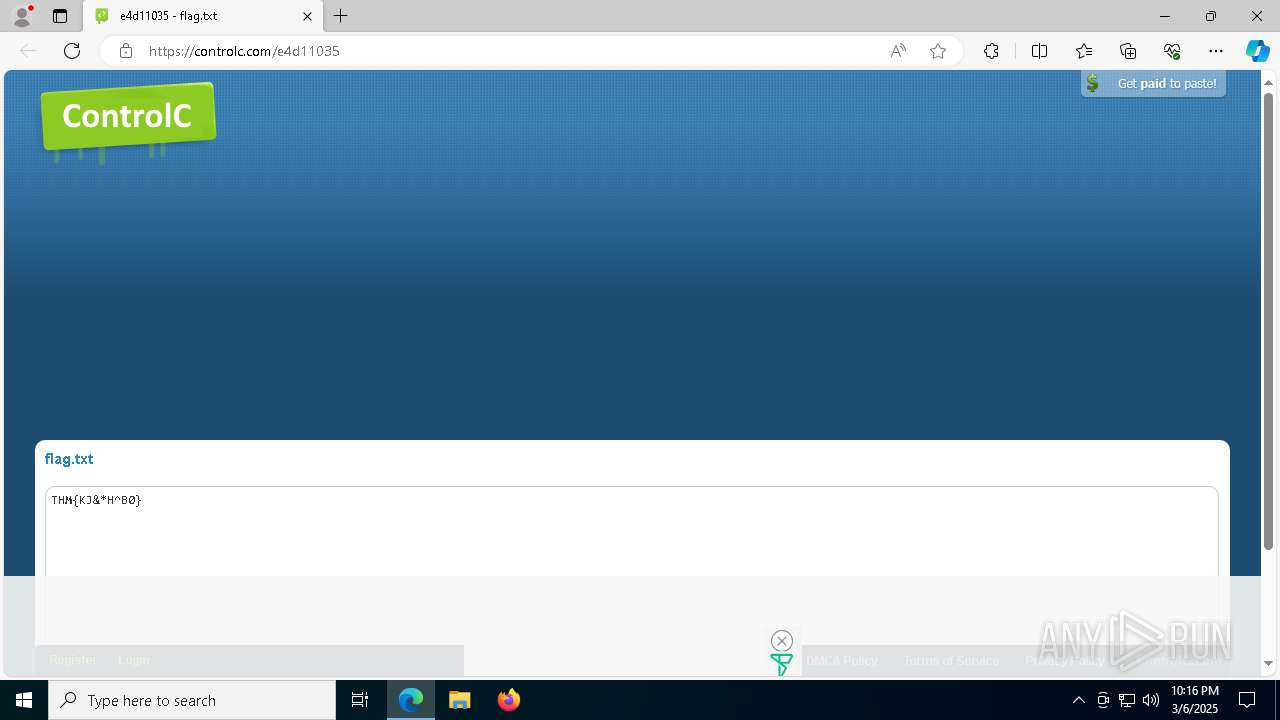Open Microsoft Edge from taskbar
Screen dimensions: 1280x720
click(411, 700)
